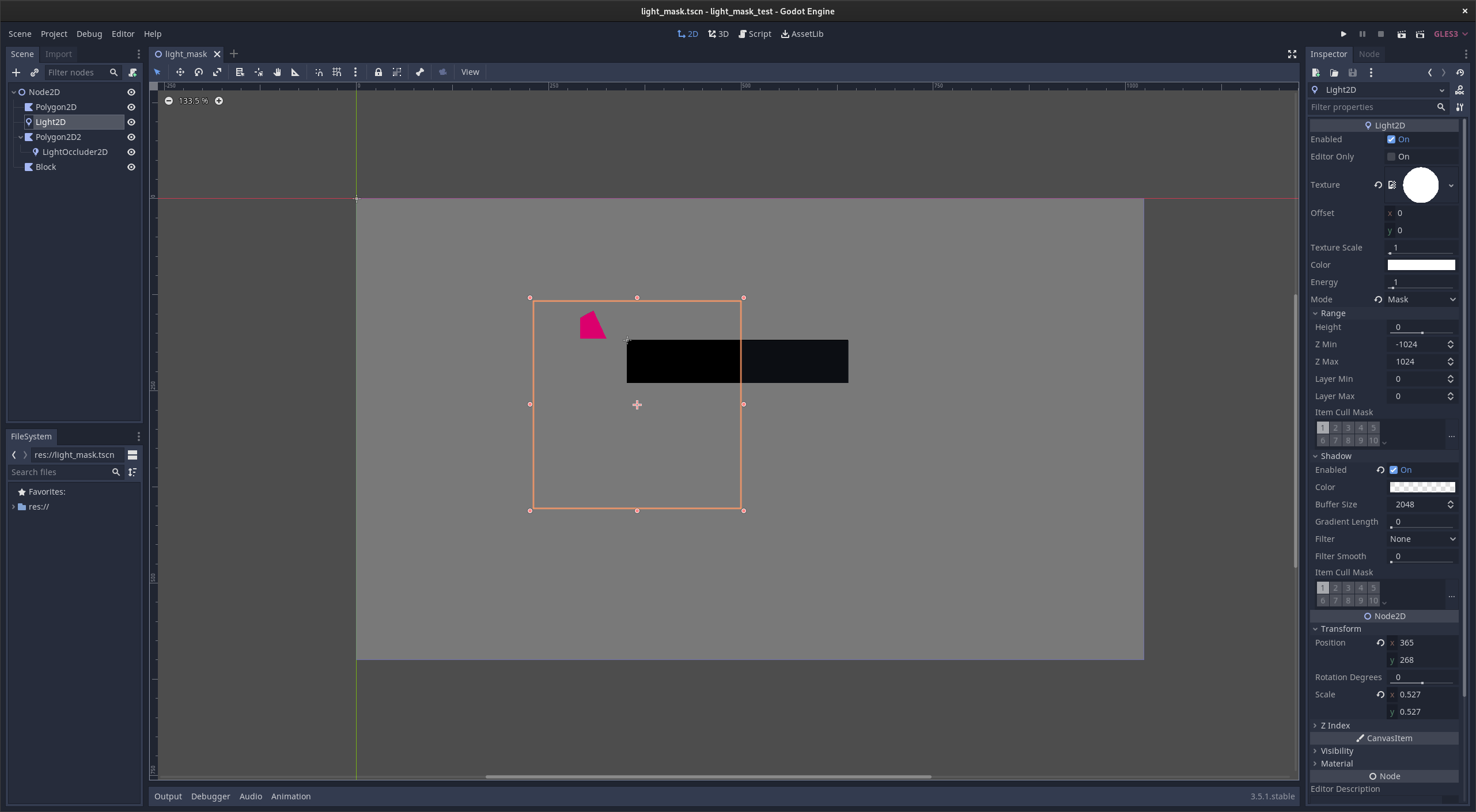
Task: Switch to the Node tab
Action: [1369, 54]
